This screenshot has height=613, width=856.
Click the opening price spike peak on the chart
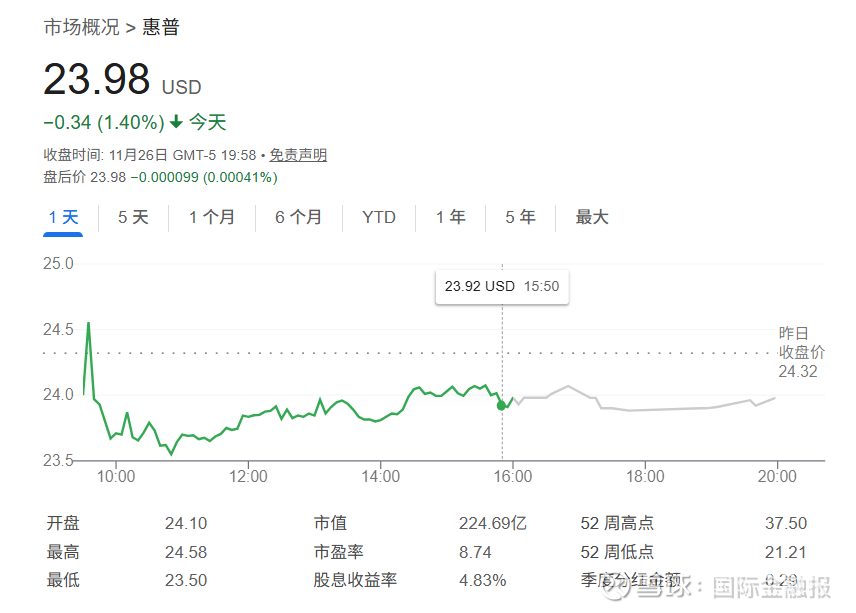88,324
